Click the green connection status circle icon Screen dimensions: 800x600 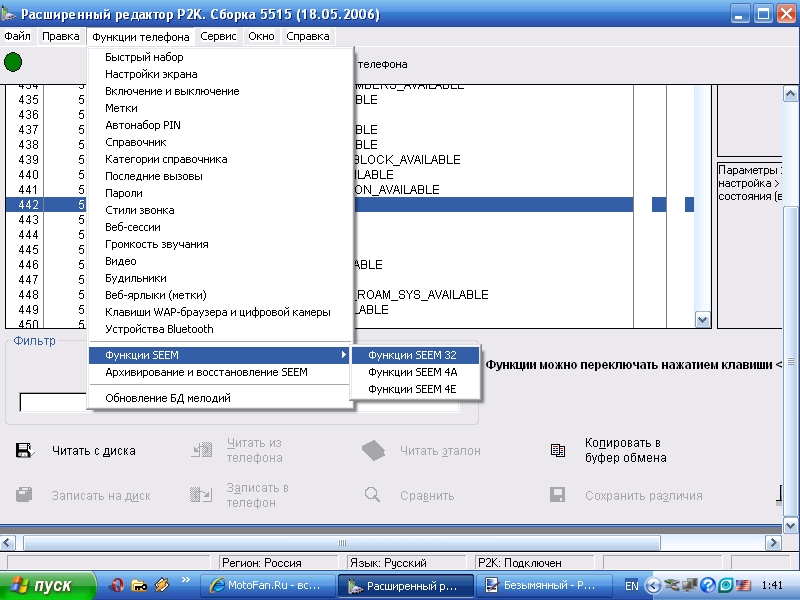point(13,62)
